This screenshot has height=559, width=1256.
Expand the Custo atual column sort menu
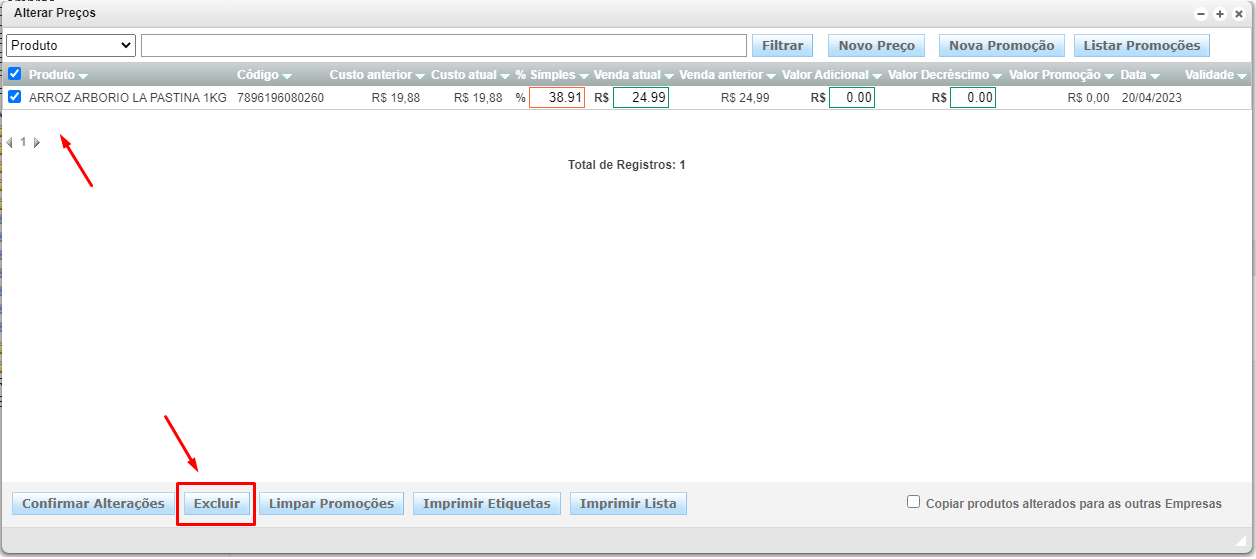(x=505, y=76)
